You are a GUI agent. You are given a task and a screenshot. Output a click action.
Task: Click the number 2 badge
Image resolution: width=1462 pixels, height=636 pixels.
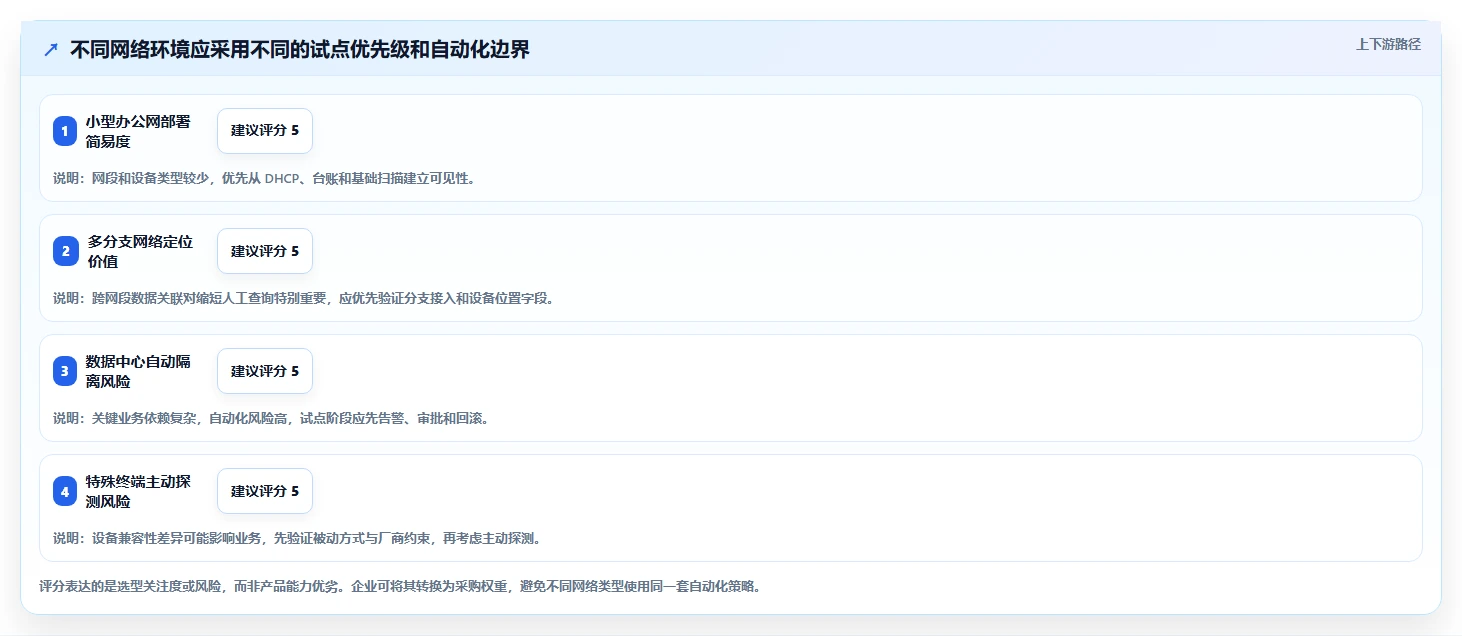coord(65,251)
